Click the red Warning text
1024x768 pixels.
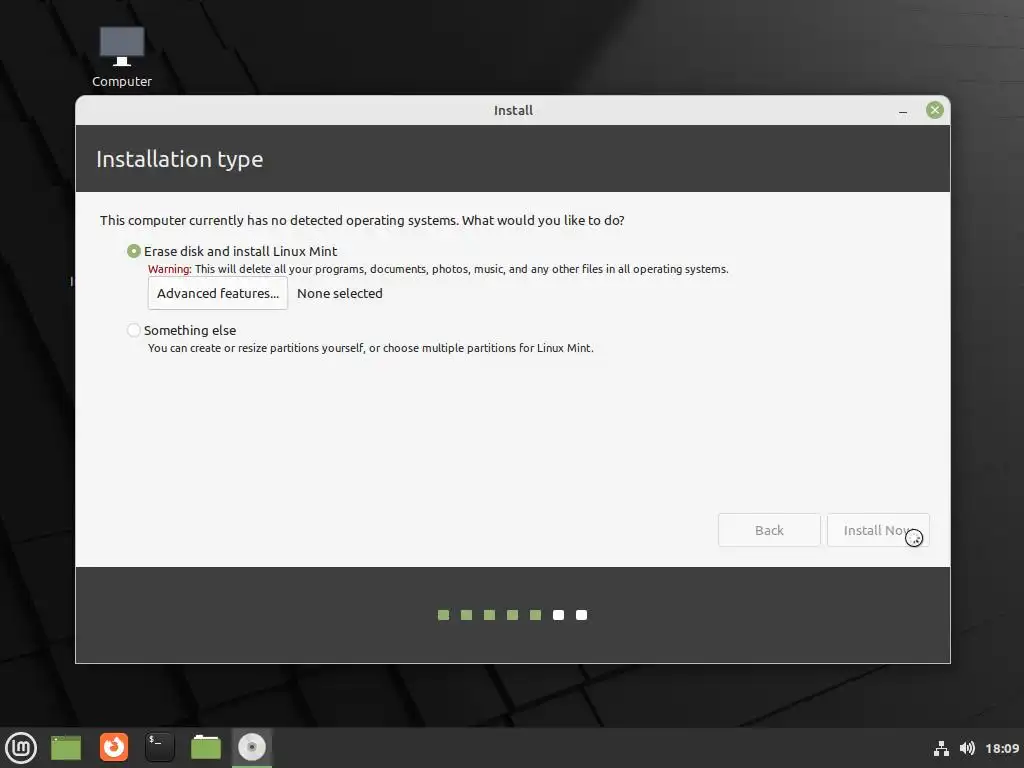(x=170, y=269)
